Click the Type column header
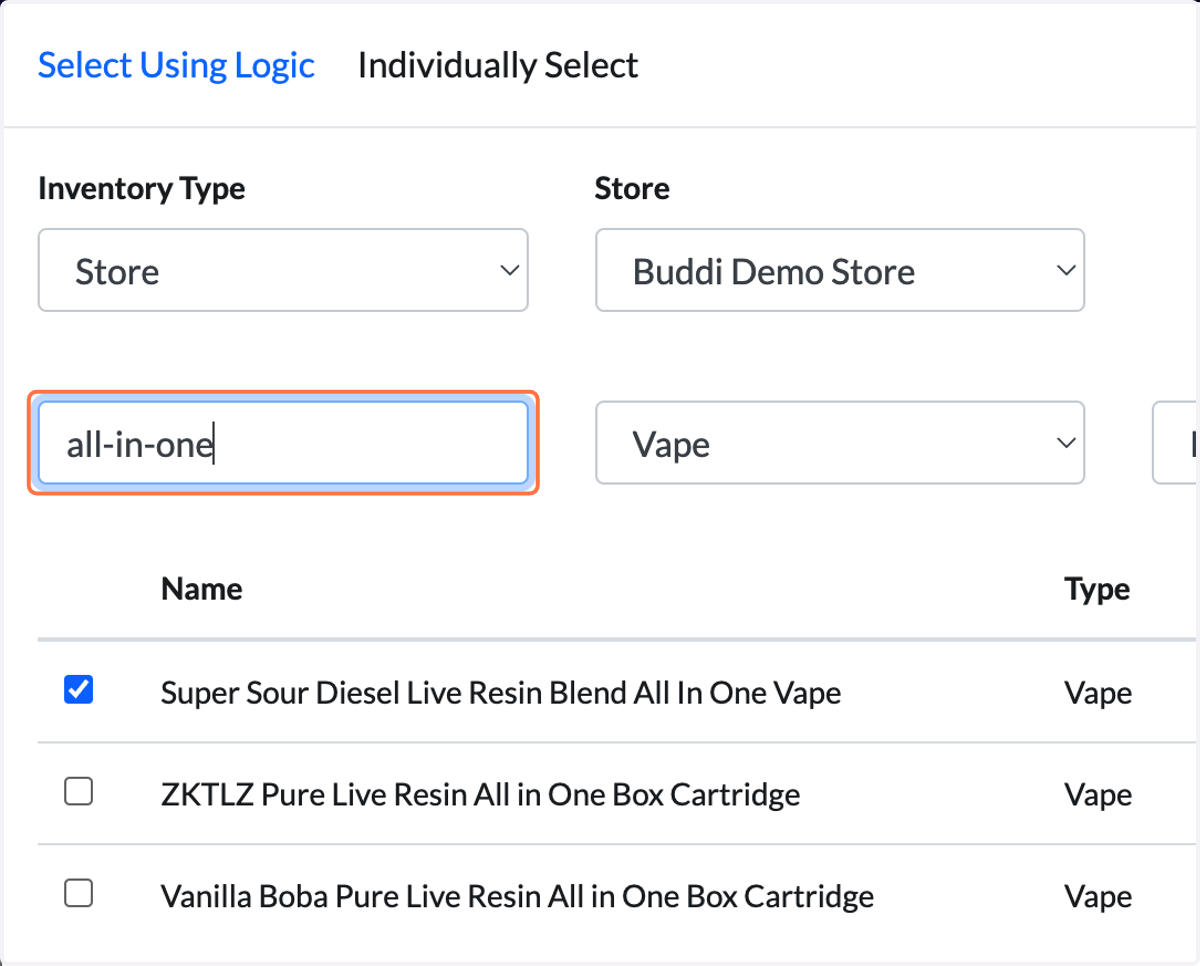1200x966 pixels. [x=1097, y=589]
